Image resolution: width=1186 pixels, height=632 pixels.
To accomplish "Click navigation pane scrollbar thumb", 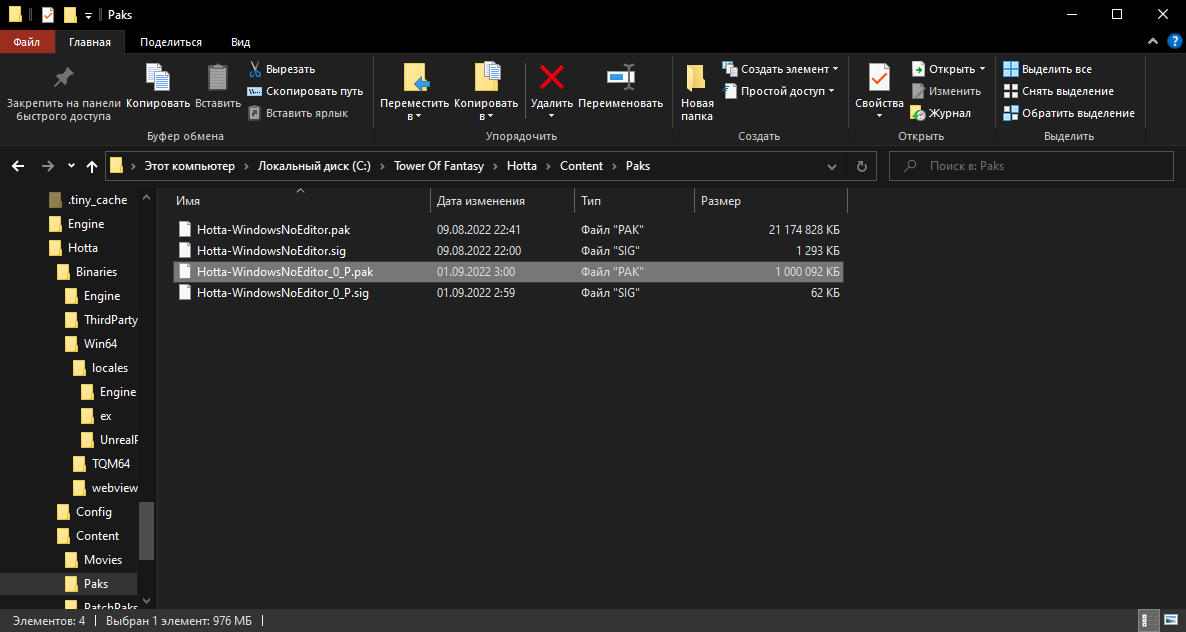I will pos(147,531).
